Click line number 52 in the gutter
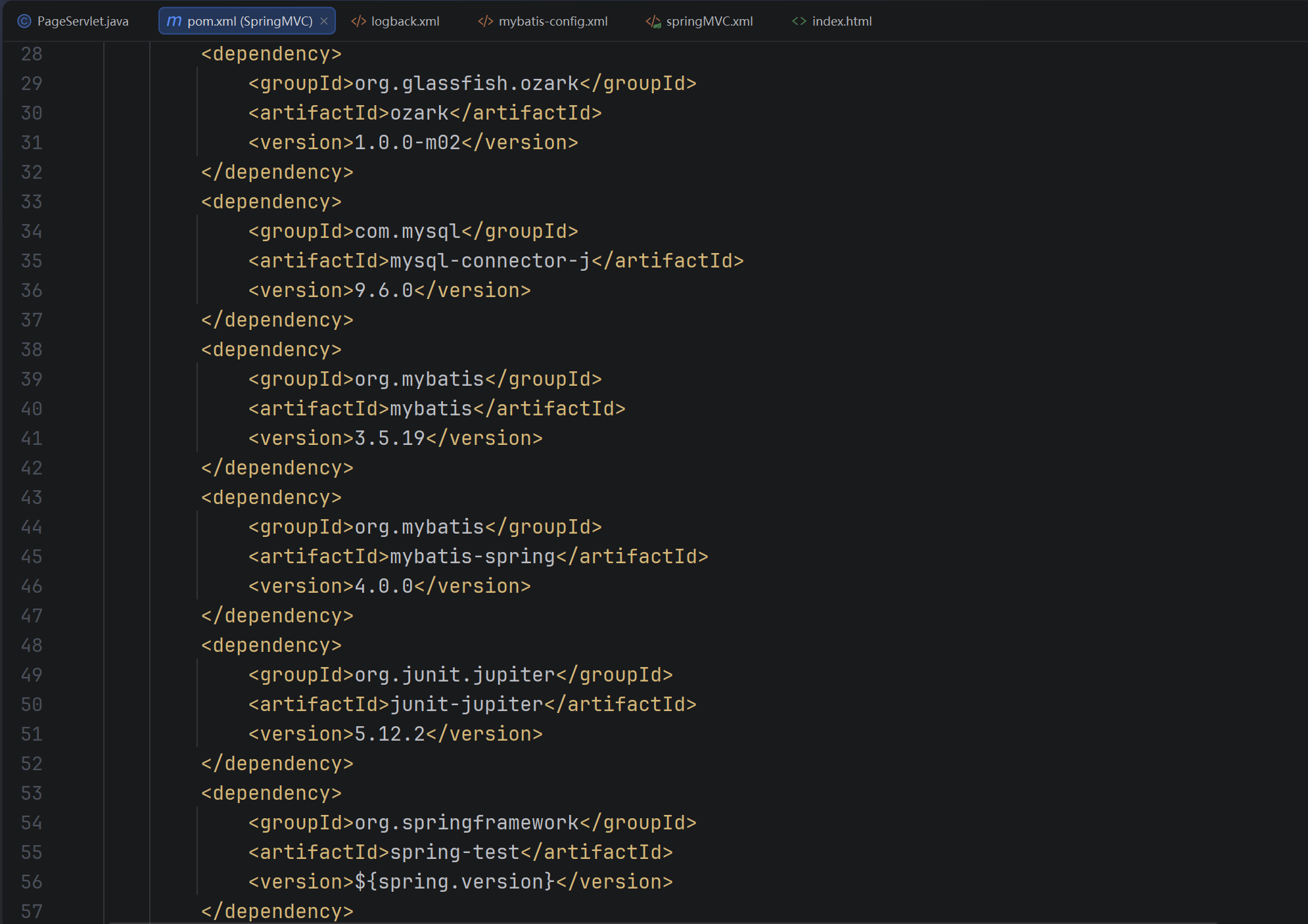The height and width of the screenshot is (924, 1308). pos(32,764)
